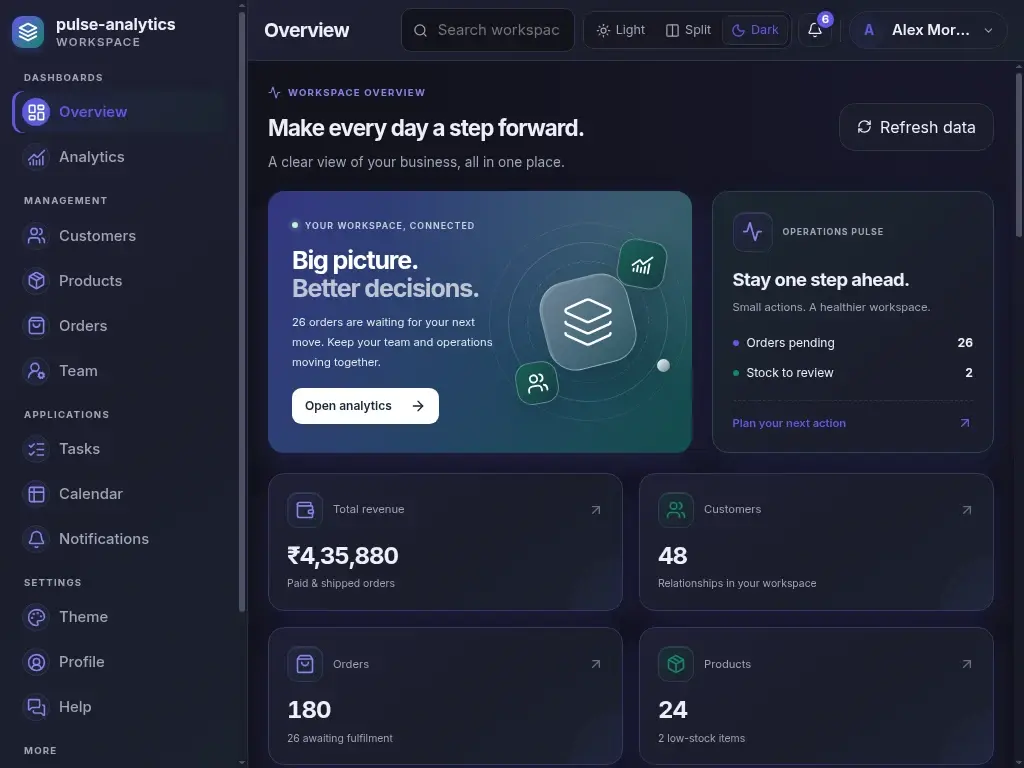Click the Products box icon in sidebar

coord(37,281)
